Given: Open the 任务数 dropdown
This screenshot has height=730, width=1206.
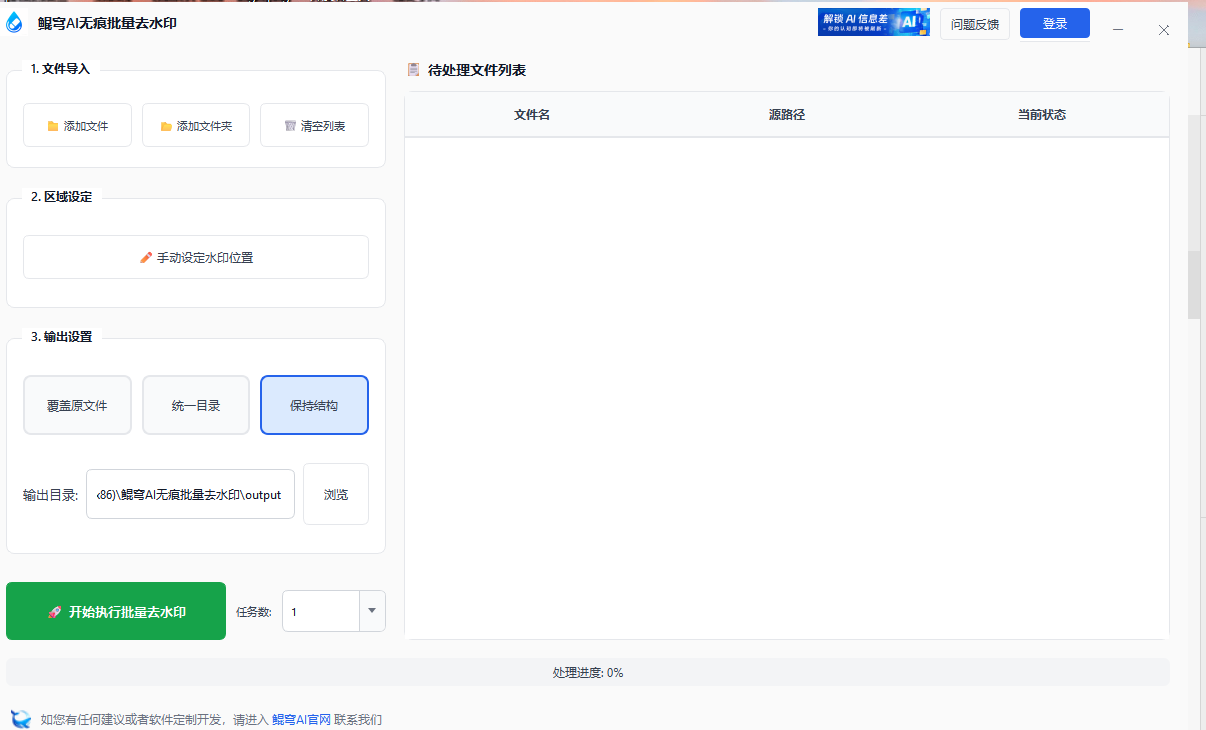Looking at the screenshot, I should [371, 611].
